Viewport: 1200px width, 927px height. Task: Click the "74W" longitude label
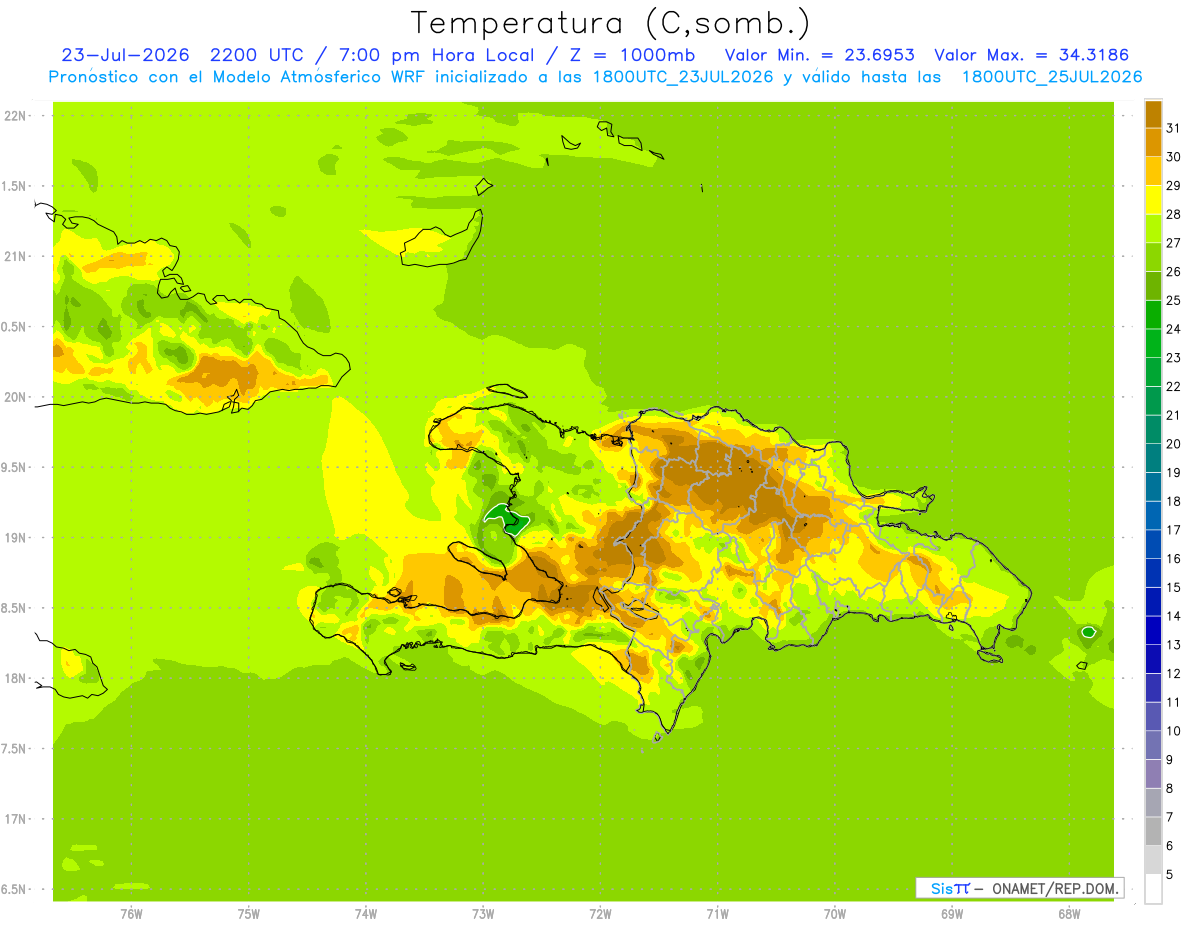point(366,914)
